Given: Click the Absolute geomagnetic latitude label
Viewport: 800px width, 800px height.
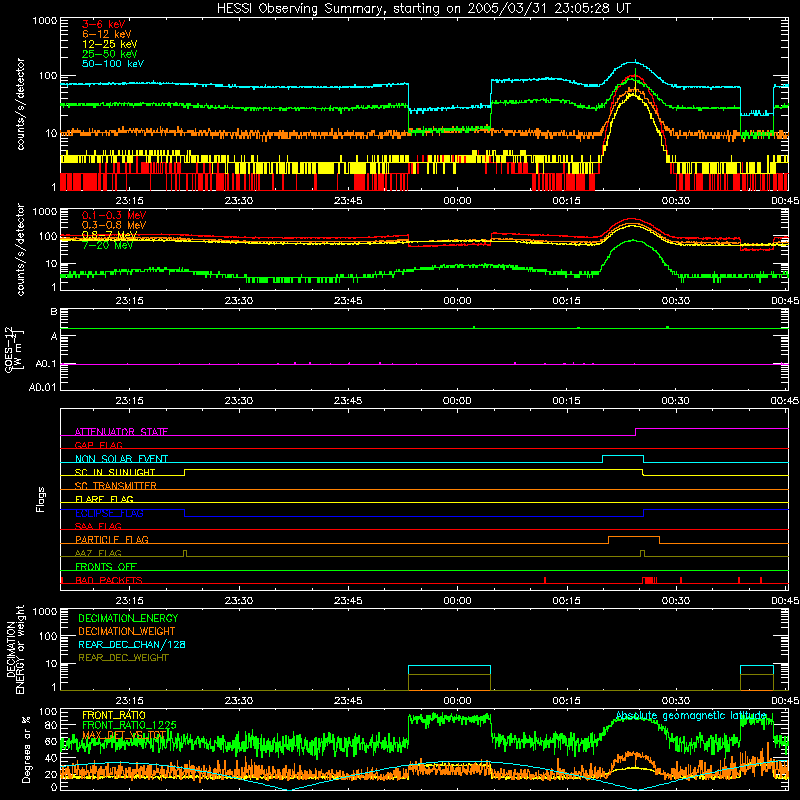Looking at the screenshot, I should [691, 716].
